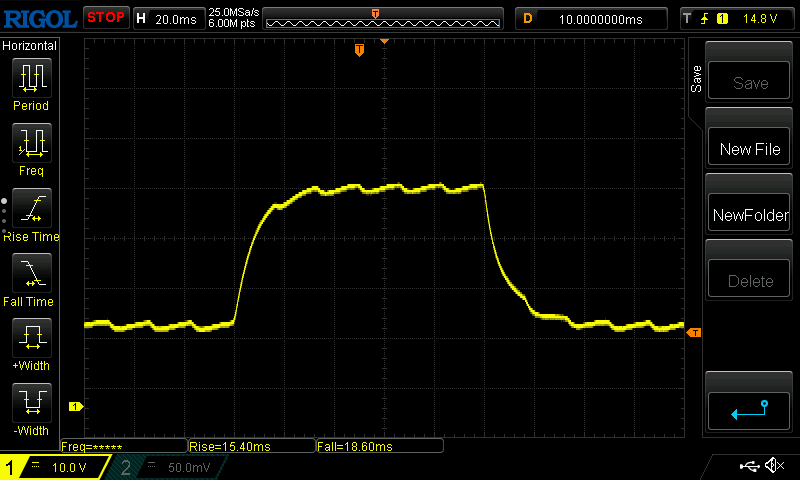Select the Period measurement icon
800x480 pixels.
(32, 78)
